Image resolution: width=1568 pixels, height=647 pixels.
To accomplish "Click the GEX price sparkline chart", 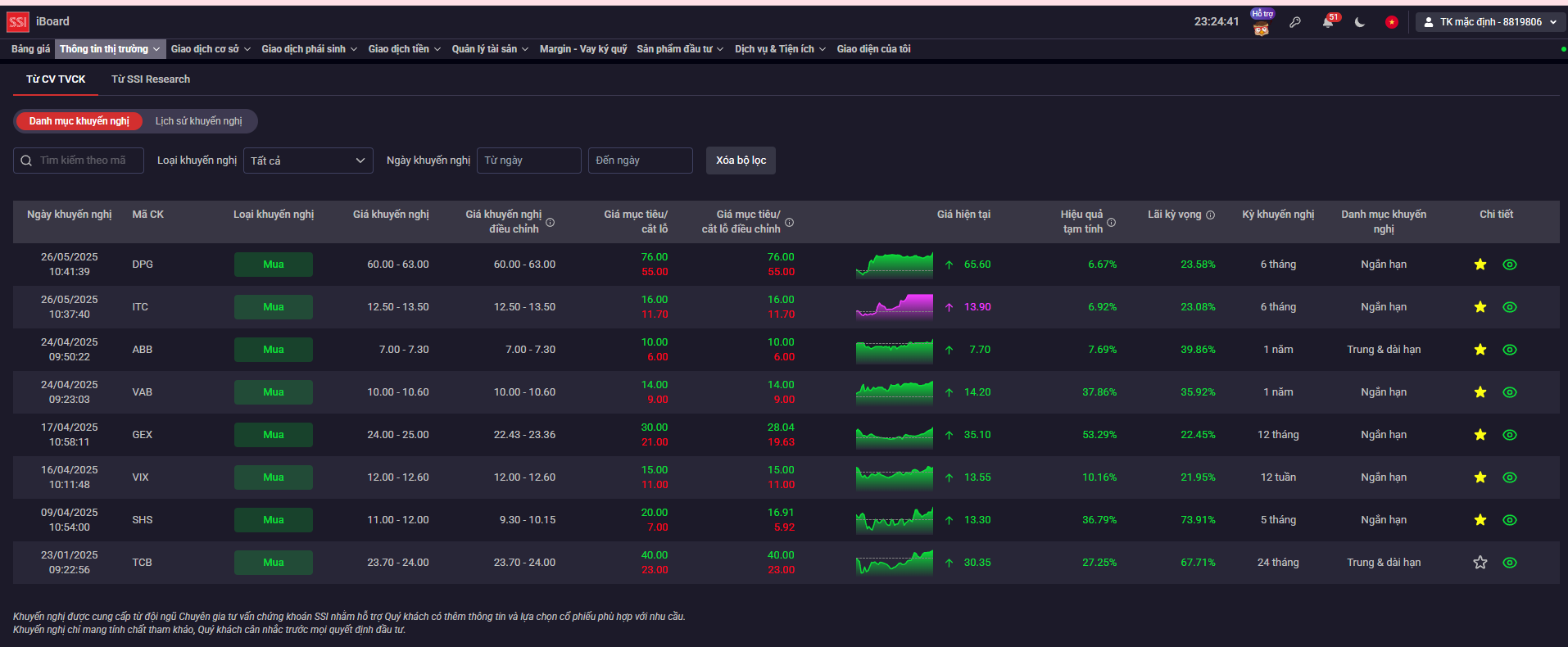I will point(894,435).
